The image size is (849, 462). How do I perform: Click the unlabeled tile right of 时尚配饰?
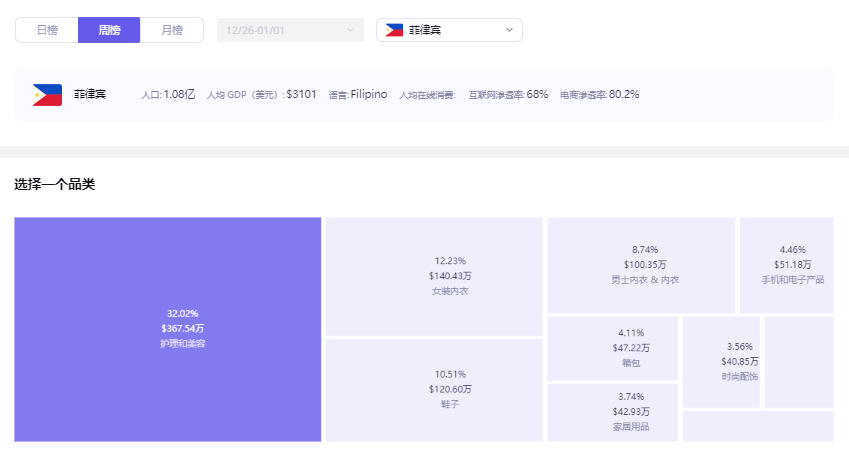click(x=799, y=362)
